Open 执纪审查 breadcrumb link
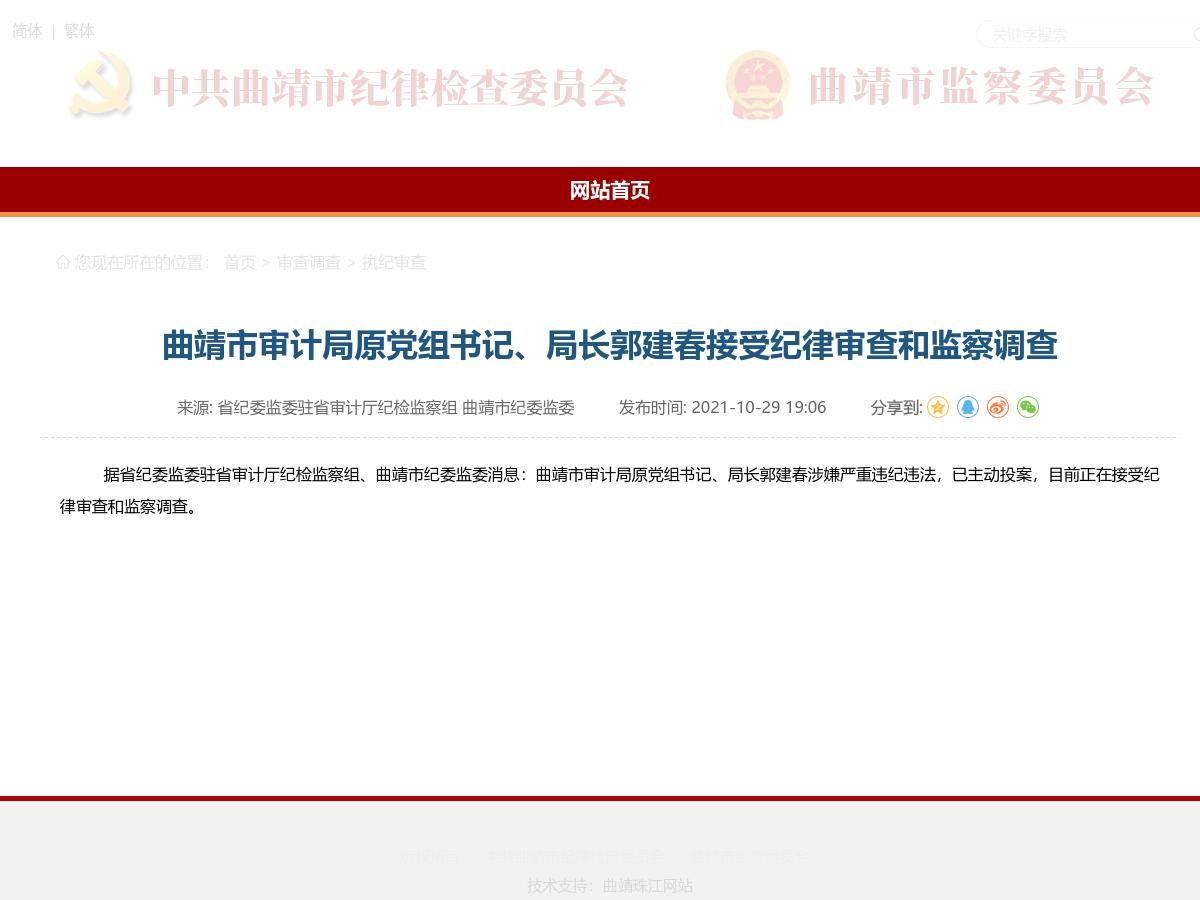The height and width of the screenshot is (900, 1200). click(x=393, y=262)
